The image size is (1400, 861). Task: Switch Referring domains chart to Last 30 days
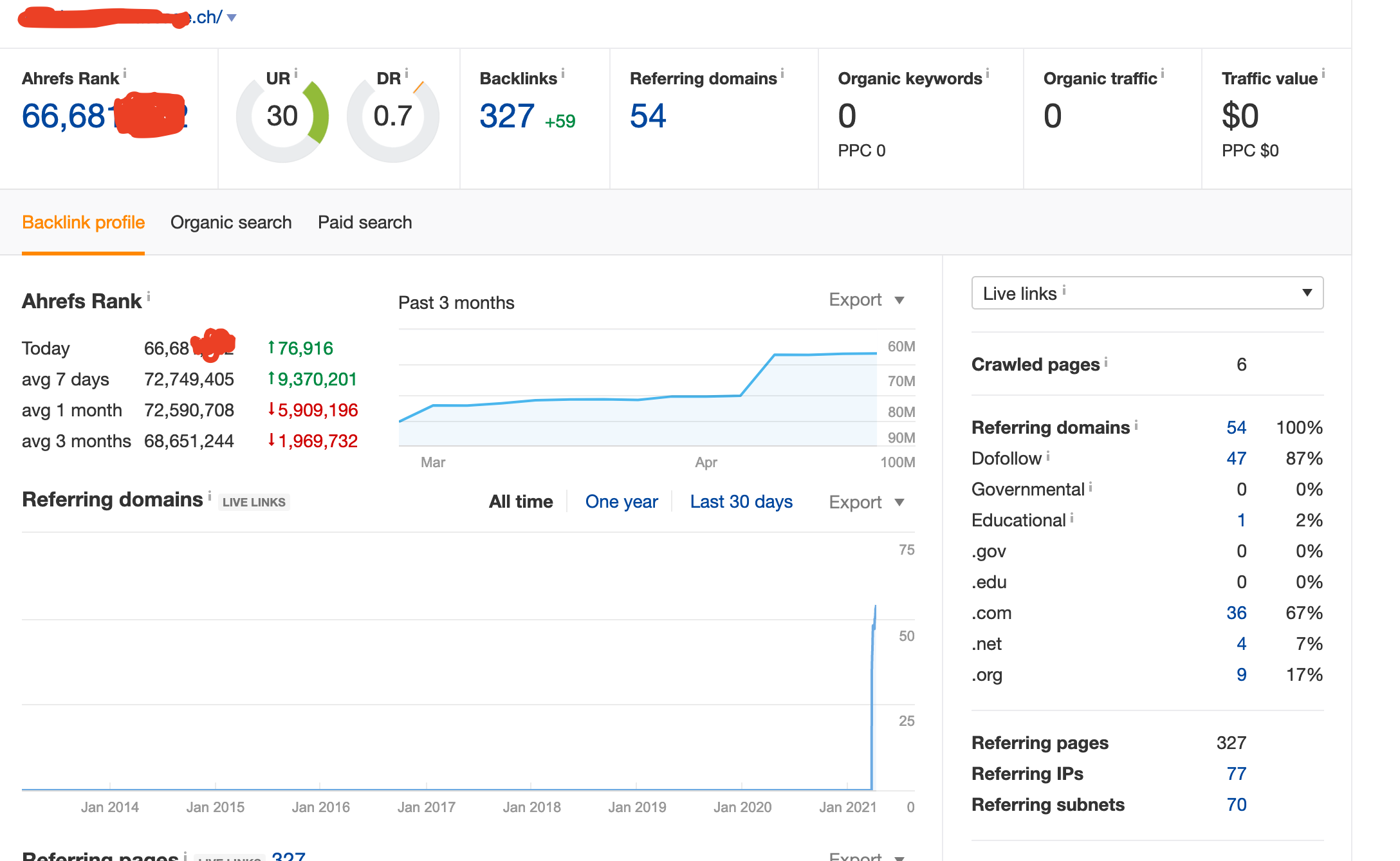[x=741, y=501]
